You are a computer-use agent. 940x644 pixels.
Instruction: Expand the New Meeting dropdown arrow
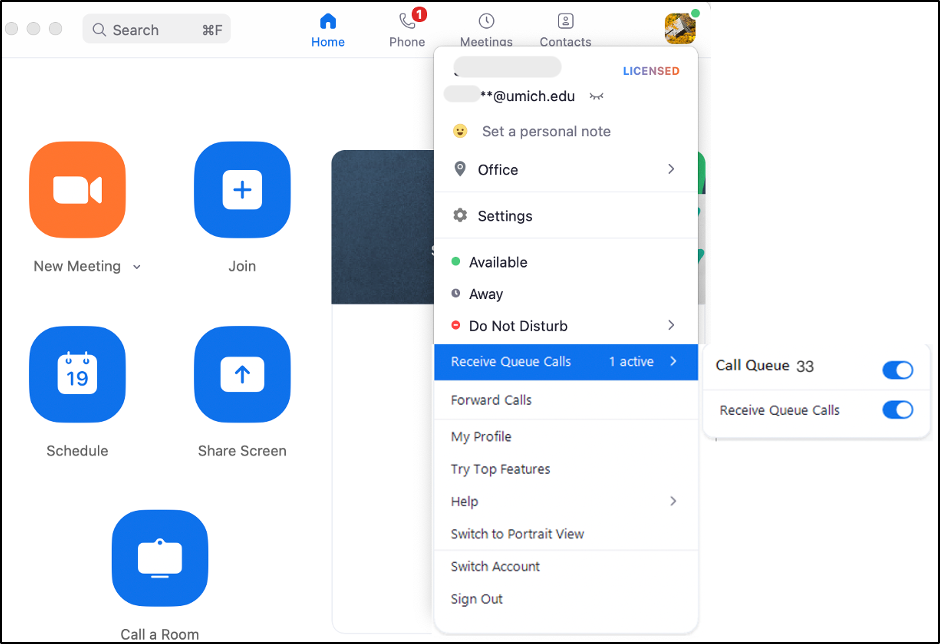pyautogui.click(x=137, y=267)
